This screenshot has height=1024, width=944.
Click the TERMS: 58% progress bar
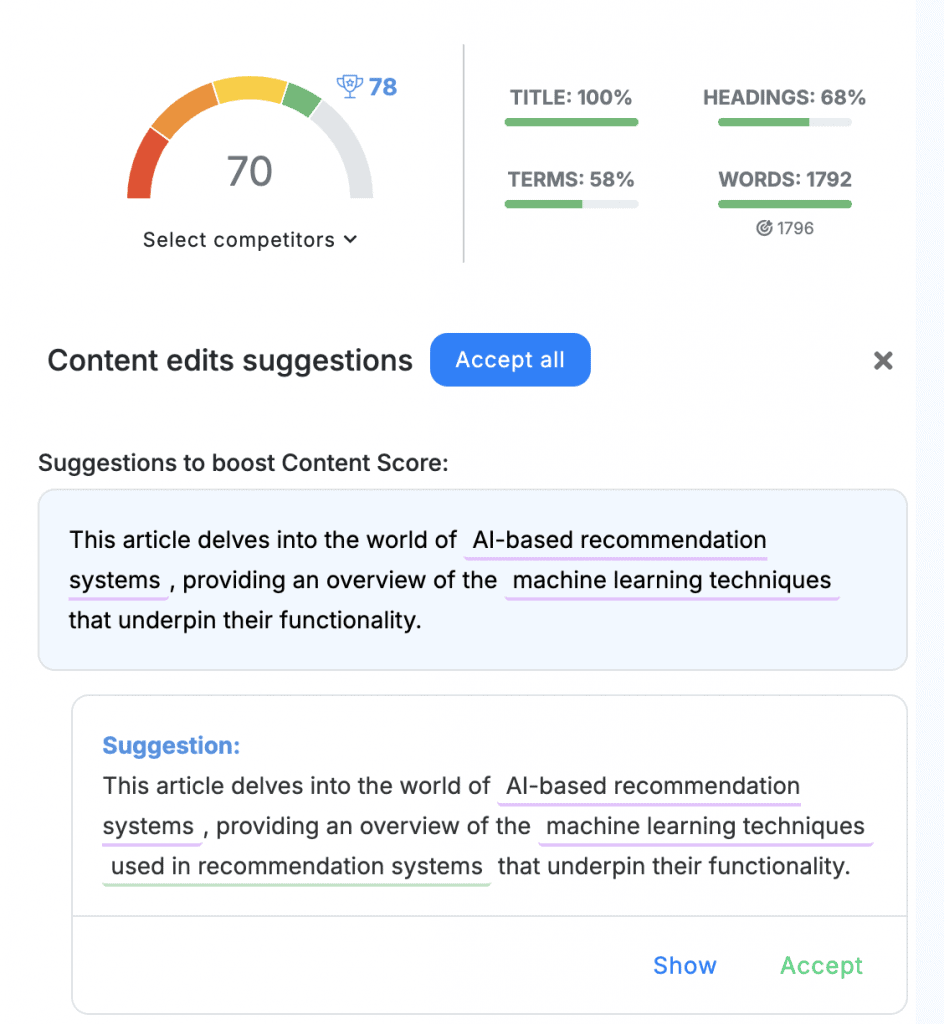point(571,204)
